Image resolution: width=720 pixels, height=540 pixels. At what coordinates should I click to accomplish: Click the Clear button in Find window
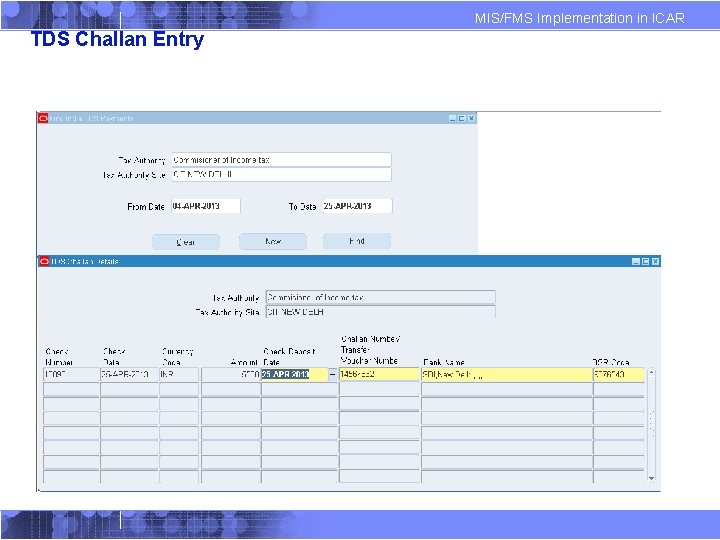[186, 242]
